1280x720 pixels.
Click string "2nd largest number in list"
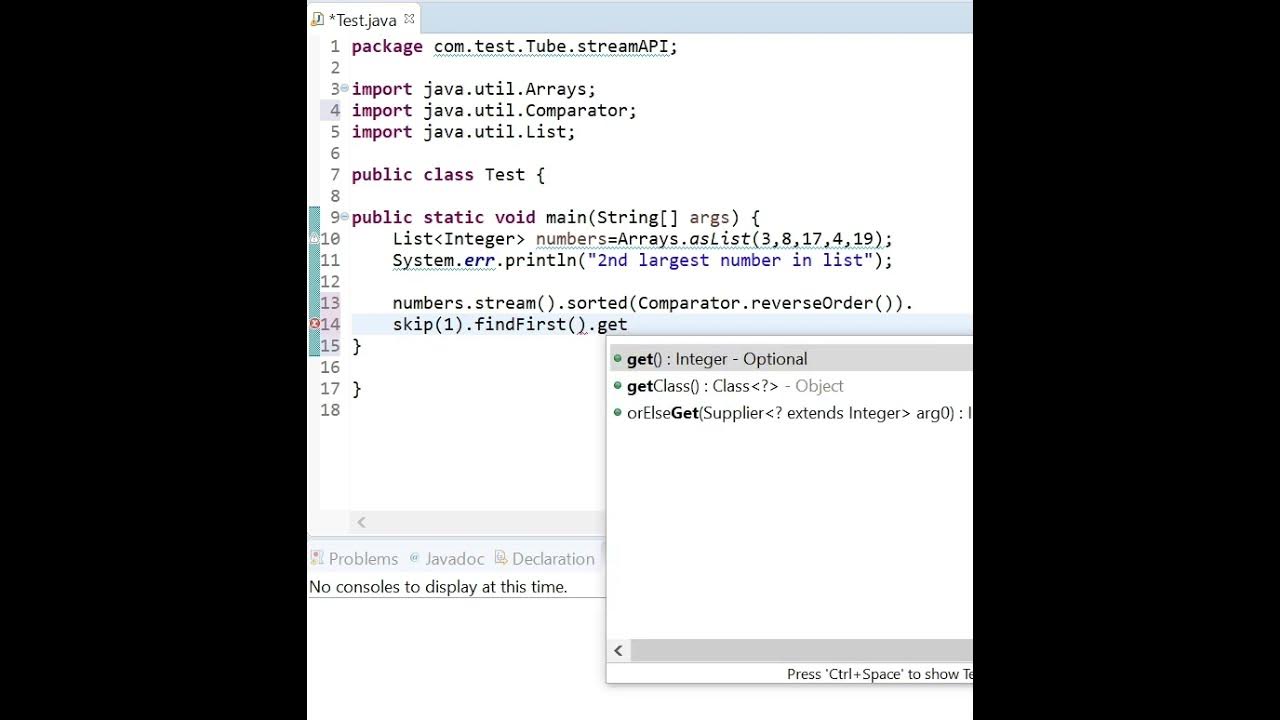click(x=730, y=261)
